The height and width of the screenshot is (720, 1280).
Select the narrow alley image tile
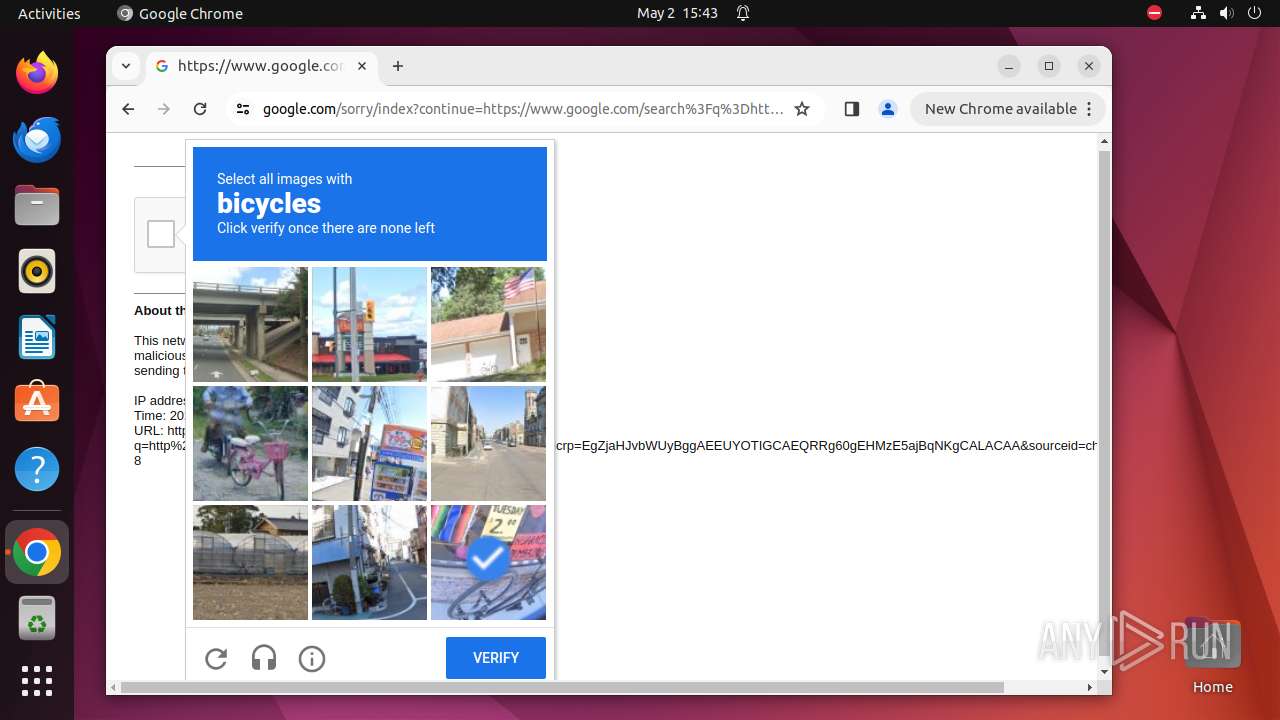pos(369,562)
